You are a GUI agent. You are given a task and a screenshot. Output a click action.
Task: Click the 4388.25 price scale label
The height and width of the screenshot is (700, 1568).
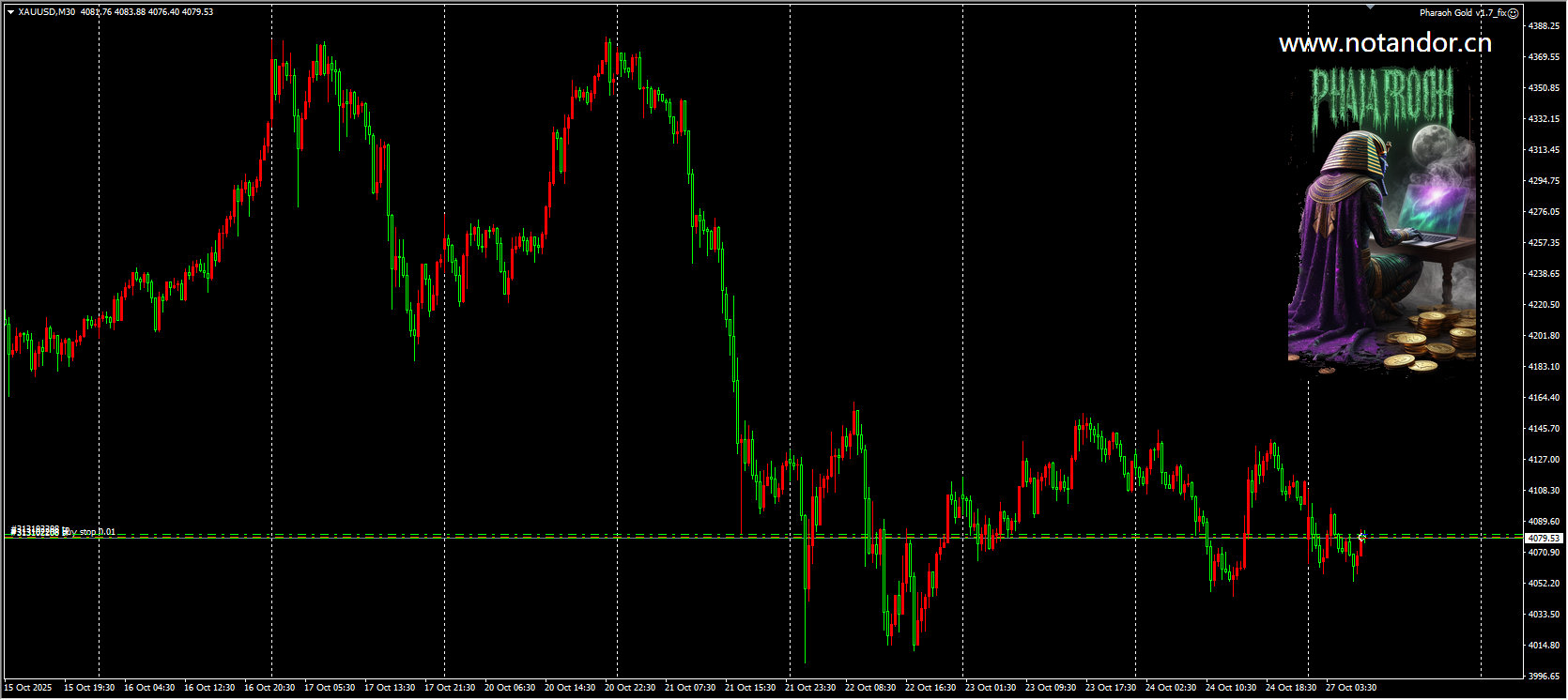click(x=1544, y=26)
